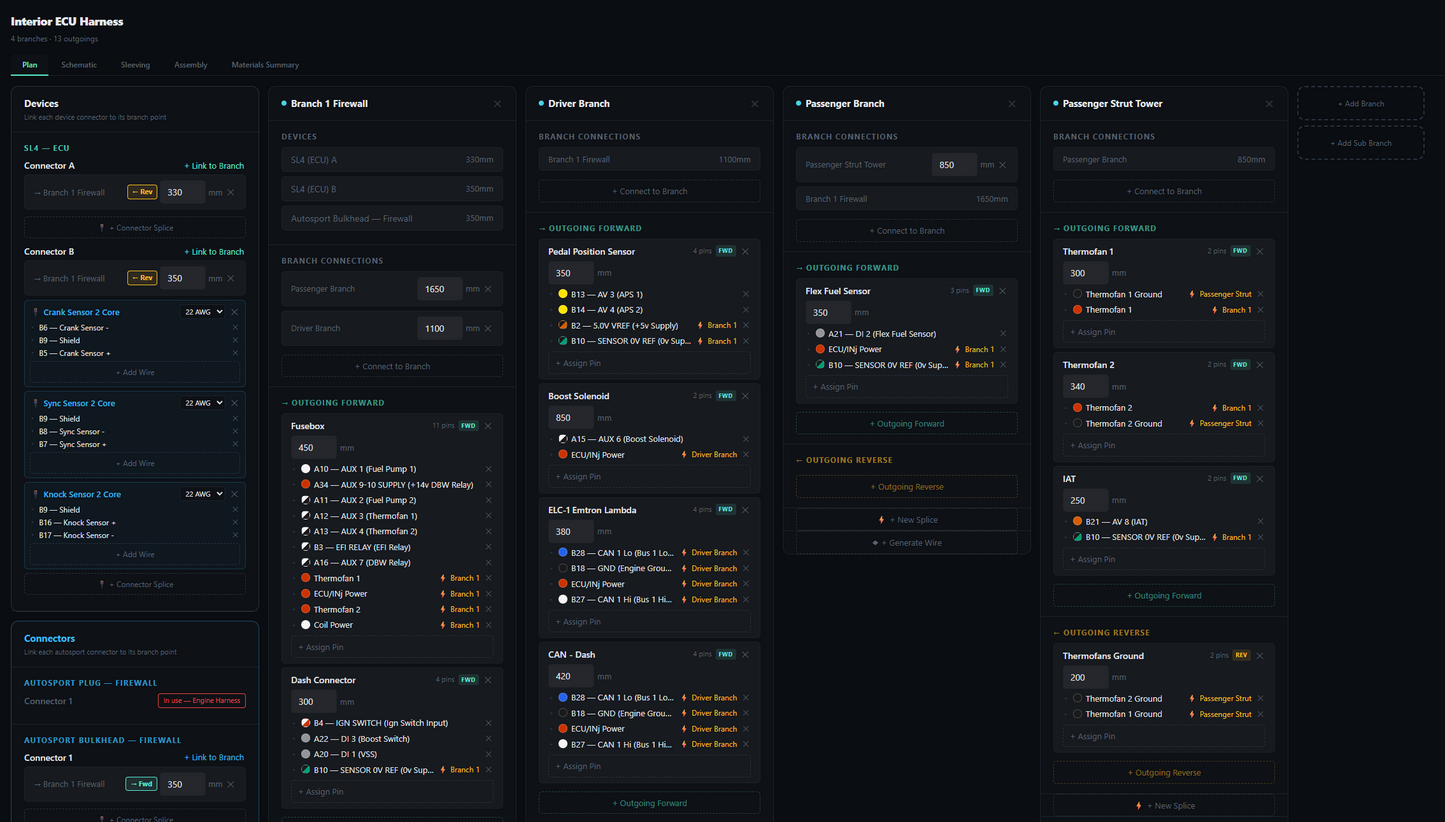1445x822 pixels.
Task: Click Assign Pin under ELC-1 Emtron Lambda
Action: click(649, 622)
